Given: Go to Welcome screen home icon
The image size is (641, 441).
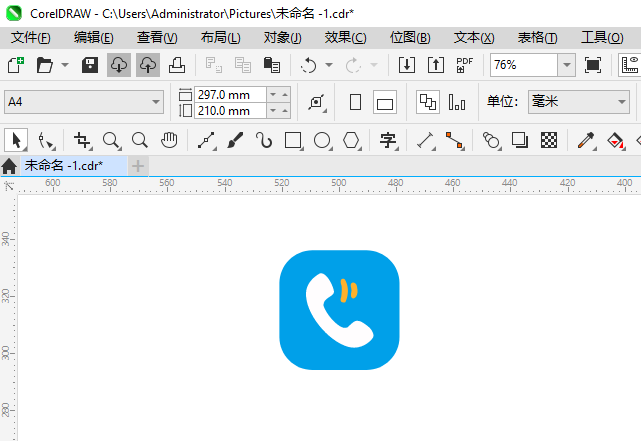Looking at the screenshot, I should [x=9, y=166].
